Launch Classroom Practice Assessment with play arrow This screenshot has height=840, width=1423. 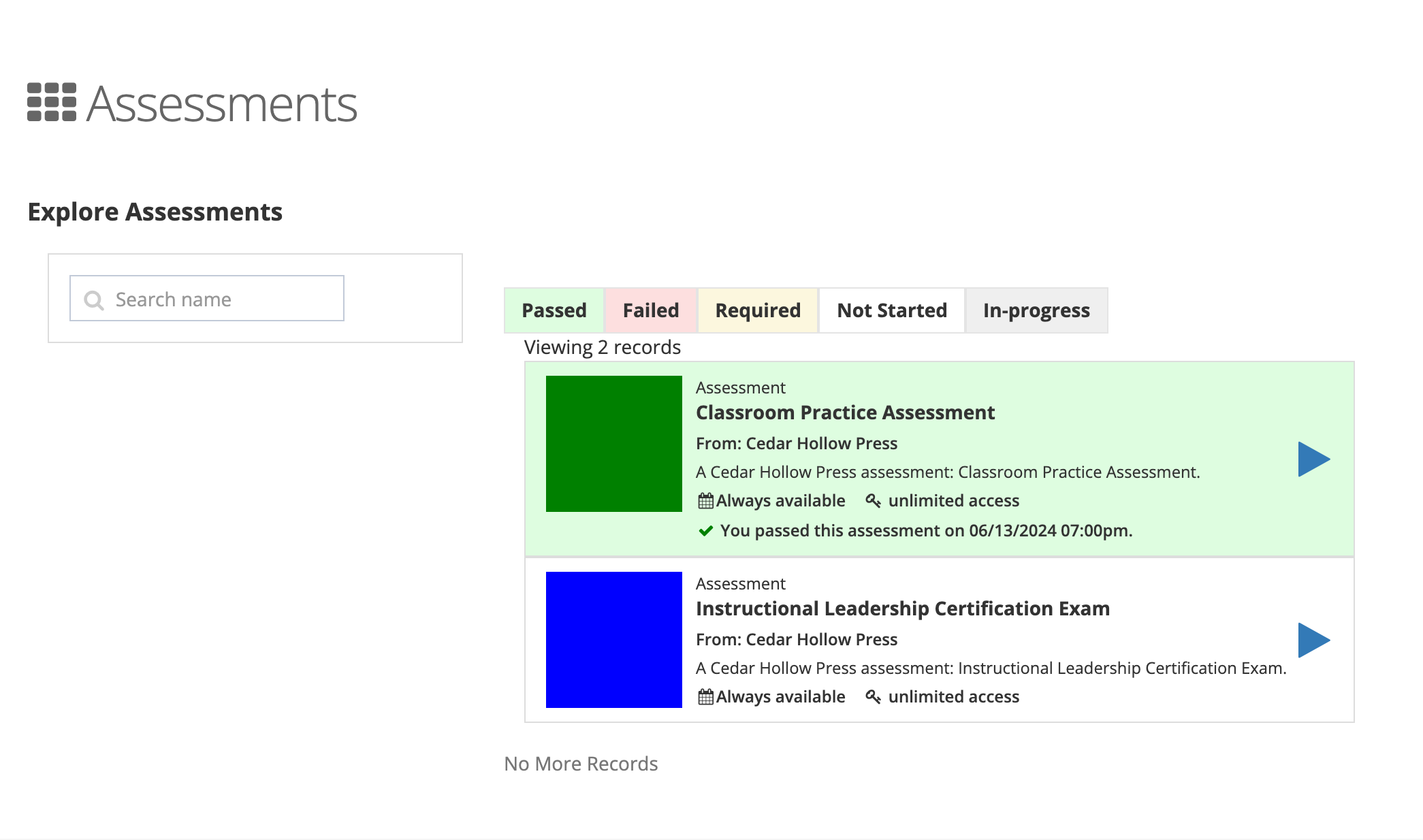pos(1314,459)
